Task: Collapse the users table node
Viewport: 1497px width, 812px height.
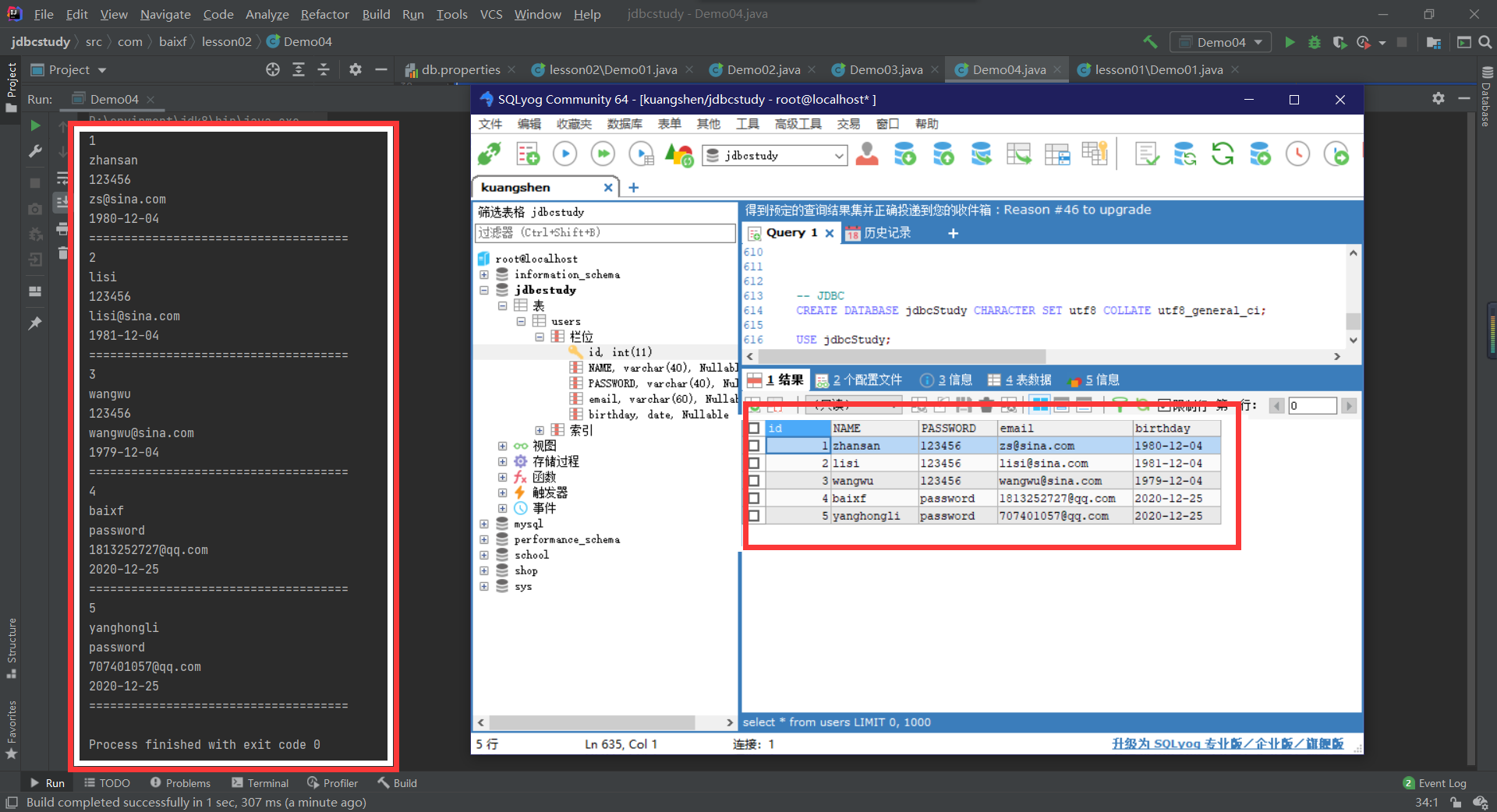Action: point(521,321)
